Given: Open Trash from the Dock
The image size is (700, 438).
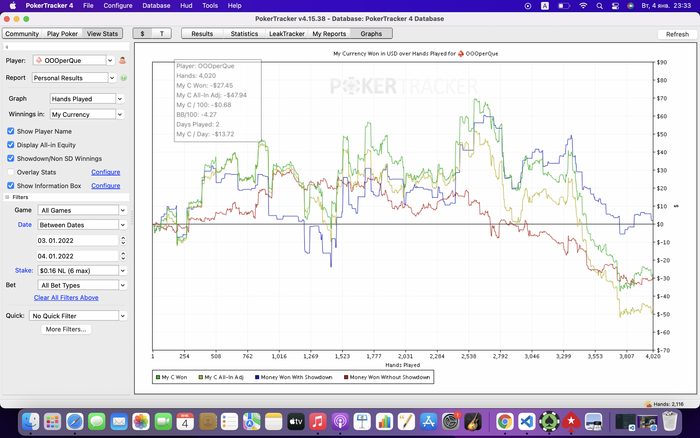Looking at the screenshot, I should 670,421.
